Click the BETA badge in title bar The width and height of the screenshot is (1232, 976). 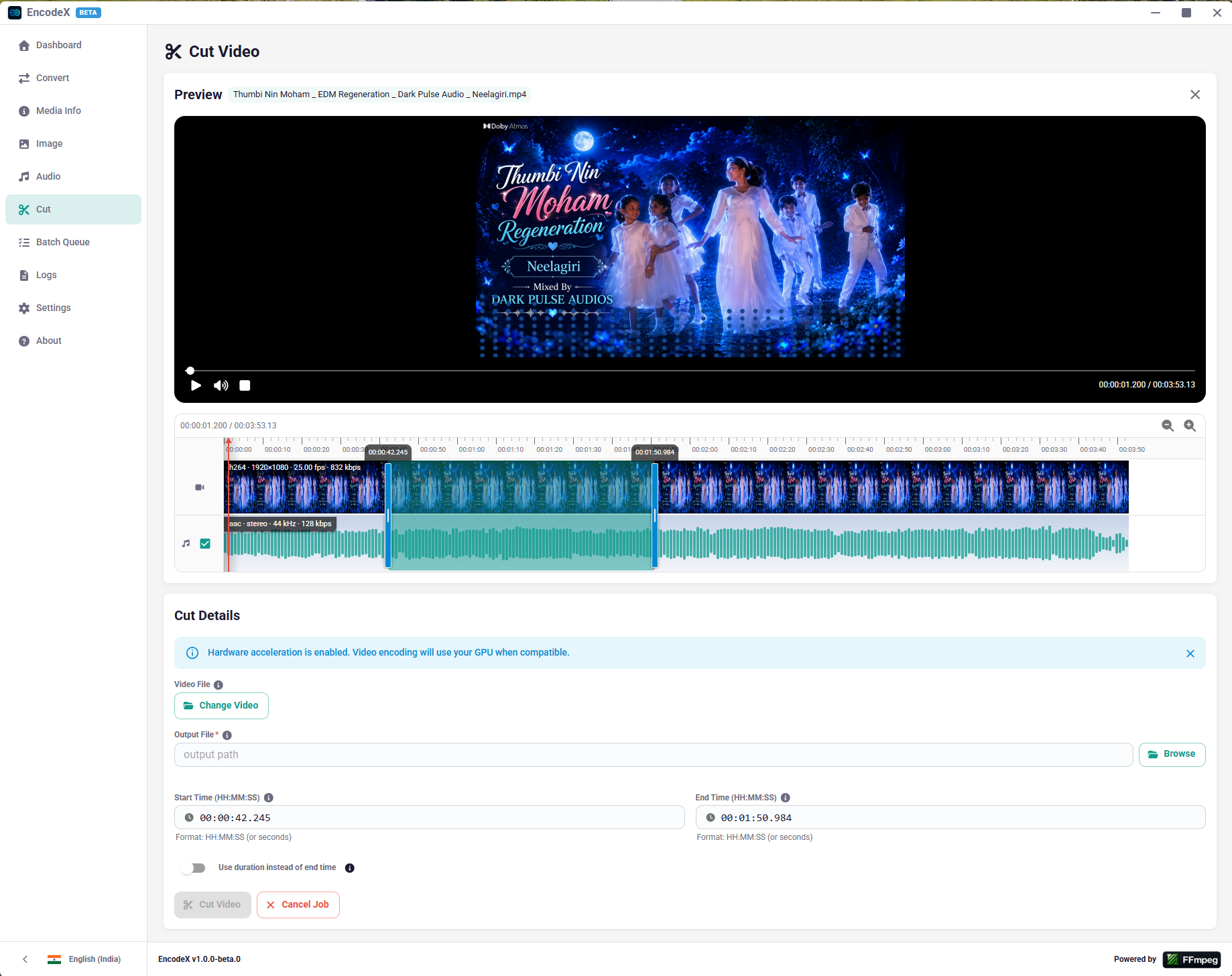[x=88, y=13]
